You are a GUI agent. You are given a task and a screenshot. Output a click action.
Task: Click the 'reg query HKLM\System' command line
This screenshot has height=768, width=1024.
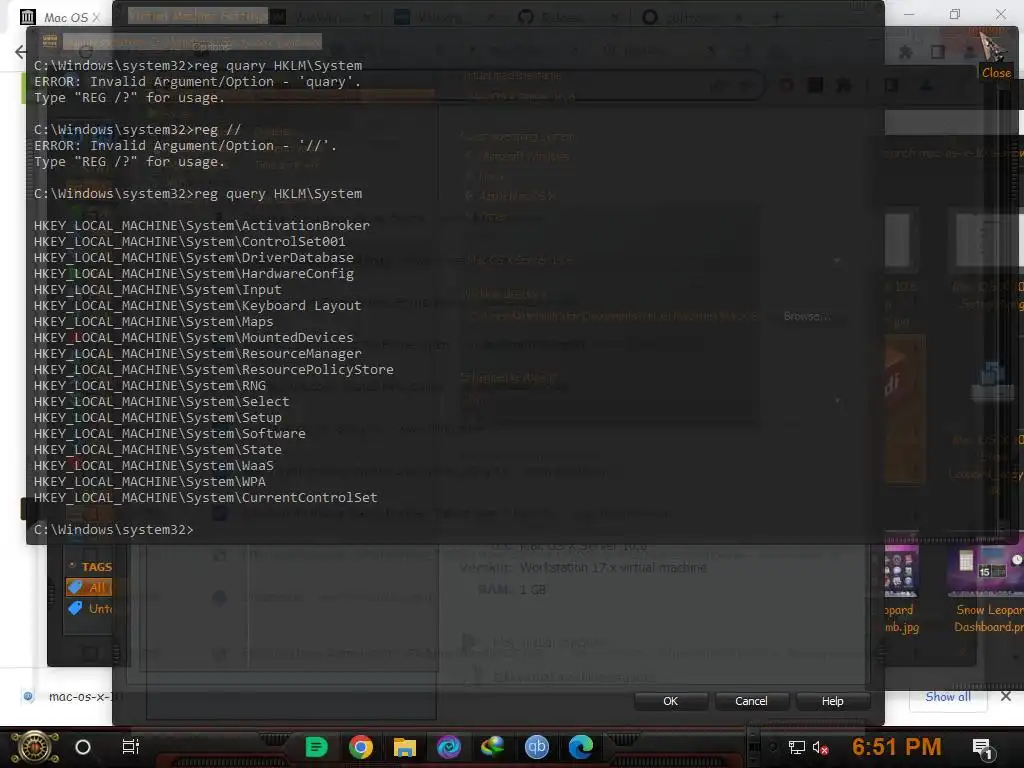tap(198, 193)
